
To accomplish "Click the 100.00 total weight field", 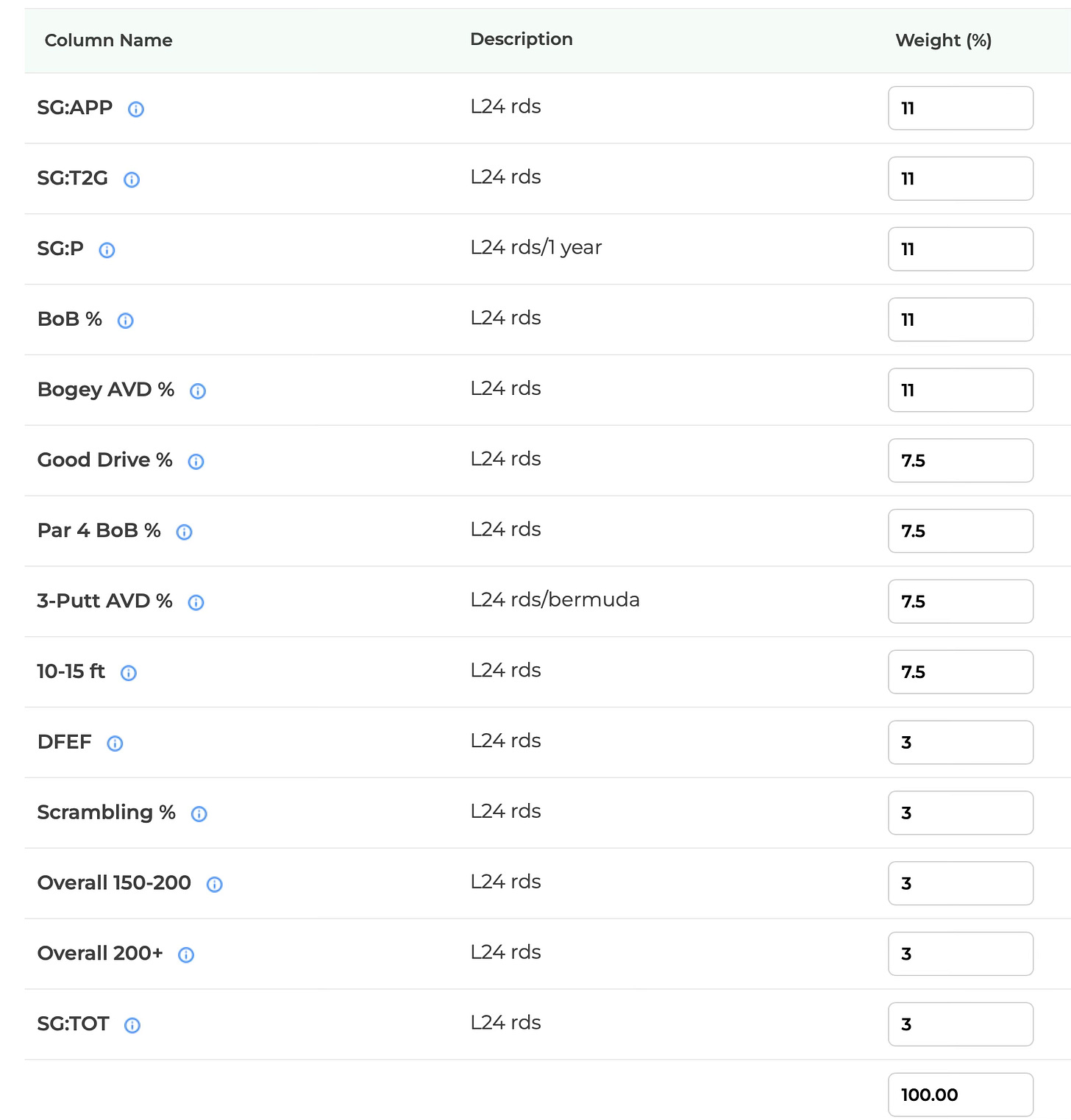I will pyautogui.click(x=961, y=1094).
